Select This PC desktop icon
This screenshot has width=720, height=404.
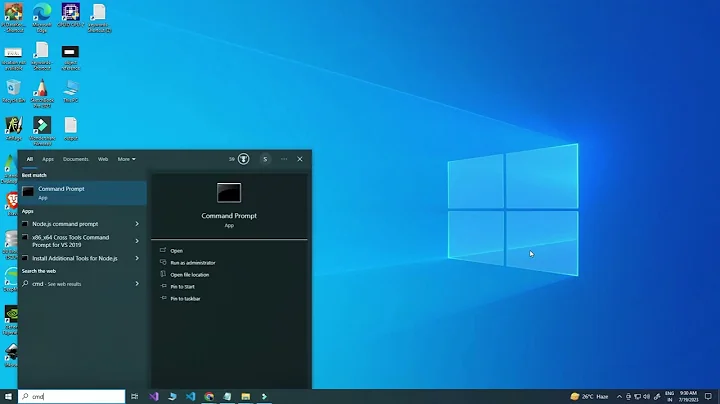(71, 91)
